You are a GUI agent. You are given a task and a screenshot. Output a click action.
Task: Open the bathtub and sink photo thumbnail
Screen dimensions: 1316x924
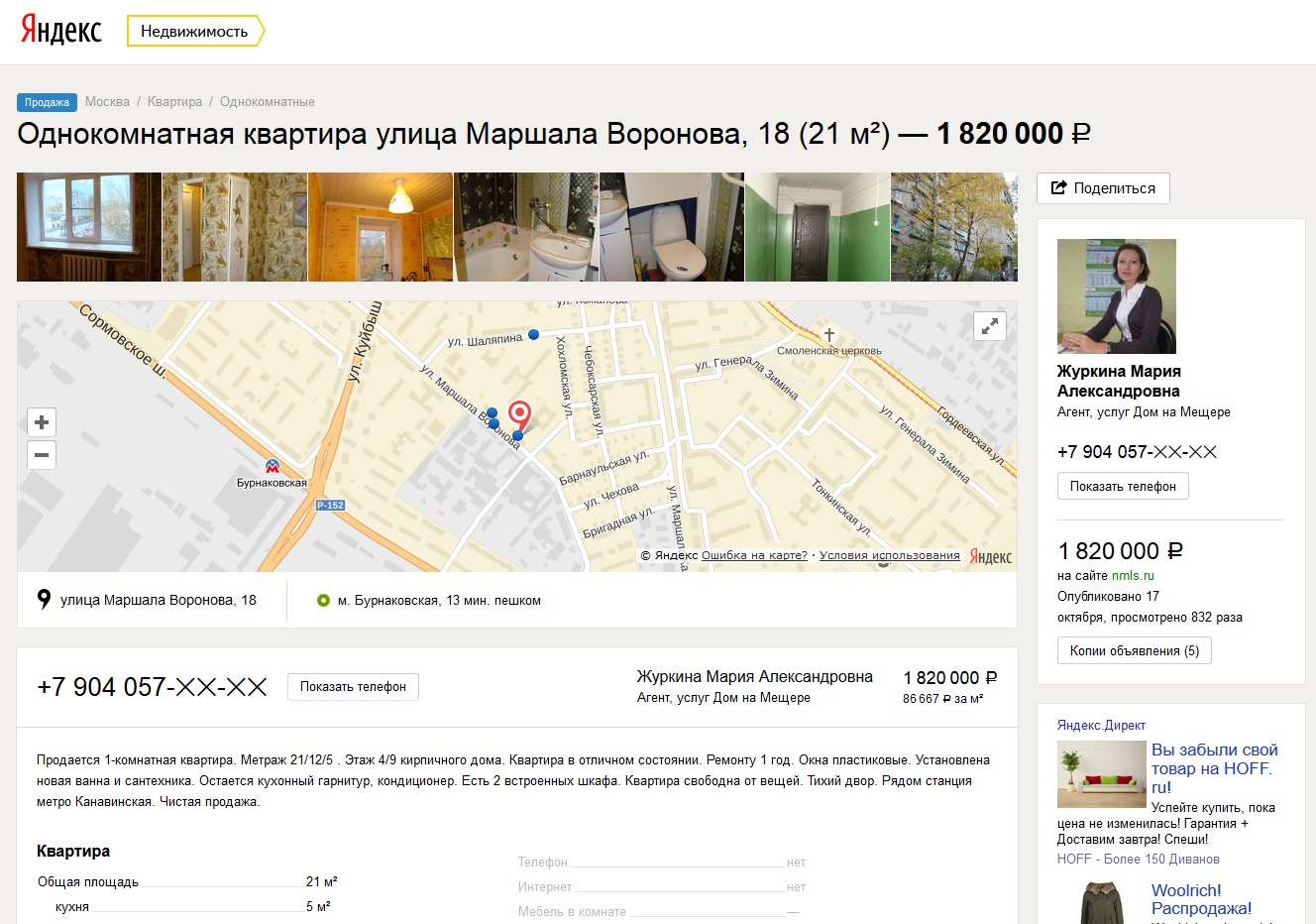526,227
